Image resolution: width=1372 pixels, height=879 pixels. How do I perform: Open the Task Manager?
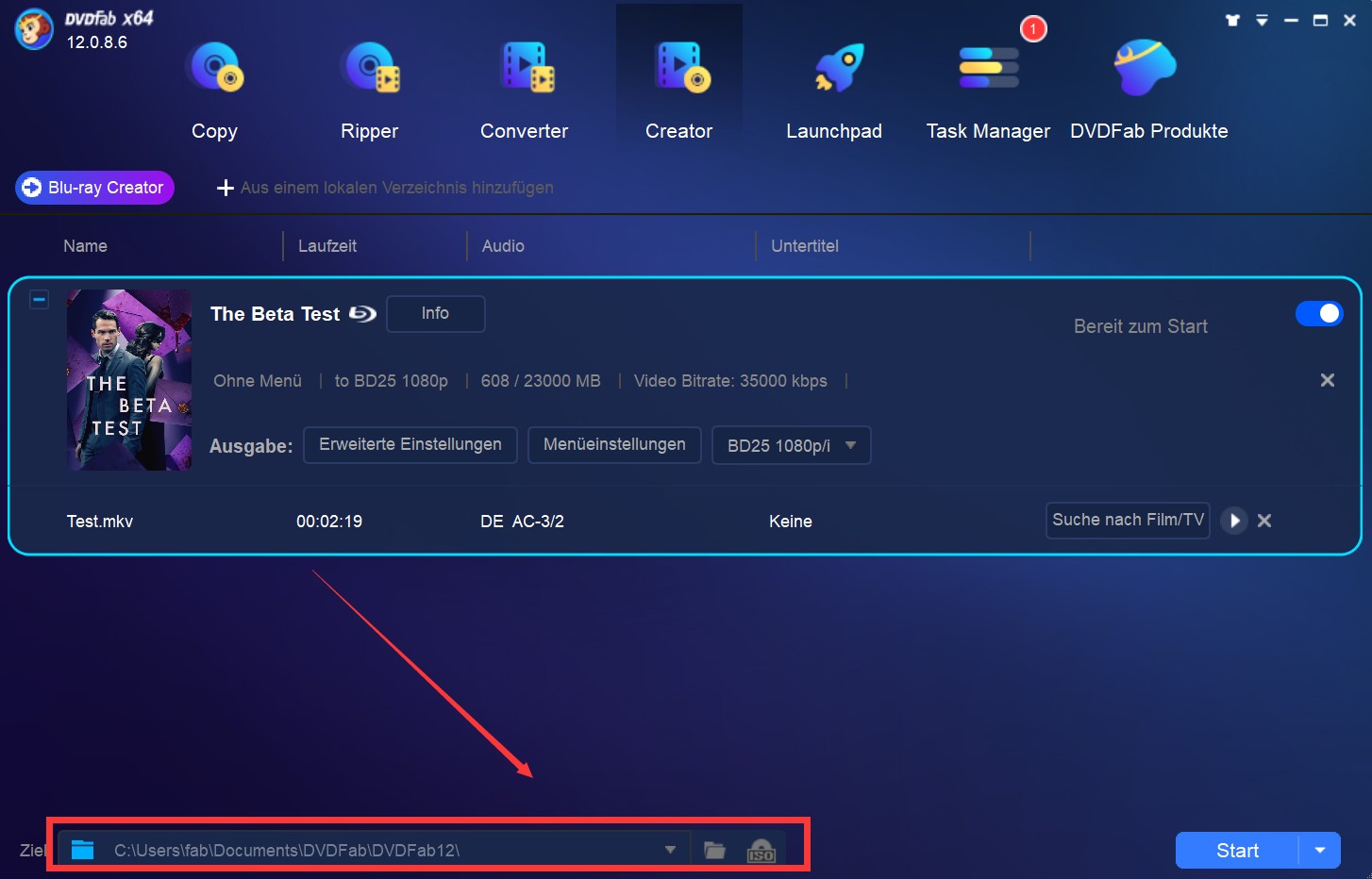click(x=988, y=91)
